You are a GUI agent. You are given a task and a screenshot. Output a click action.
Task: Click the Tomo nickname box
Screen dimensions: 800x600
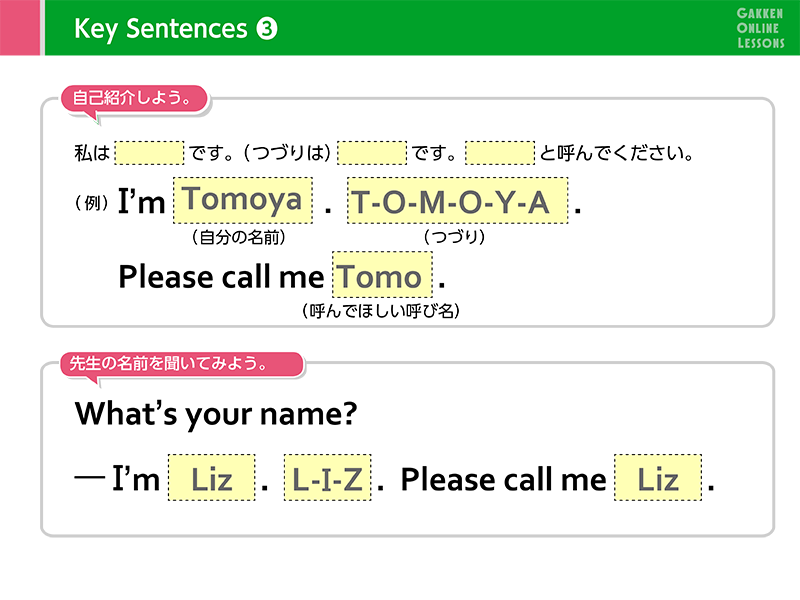click(x=382, y=275)
